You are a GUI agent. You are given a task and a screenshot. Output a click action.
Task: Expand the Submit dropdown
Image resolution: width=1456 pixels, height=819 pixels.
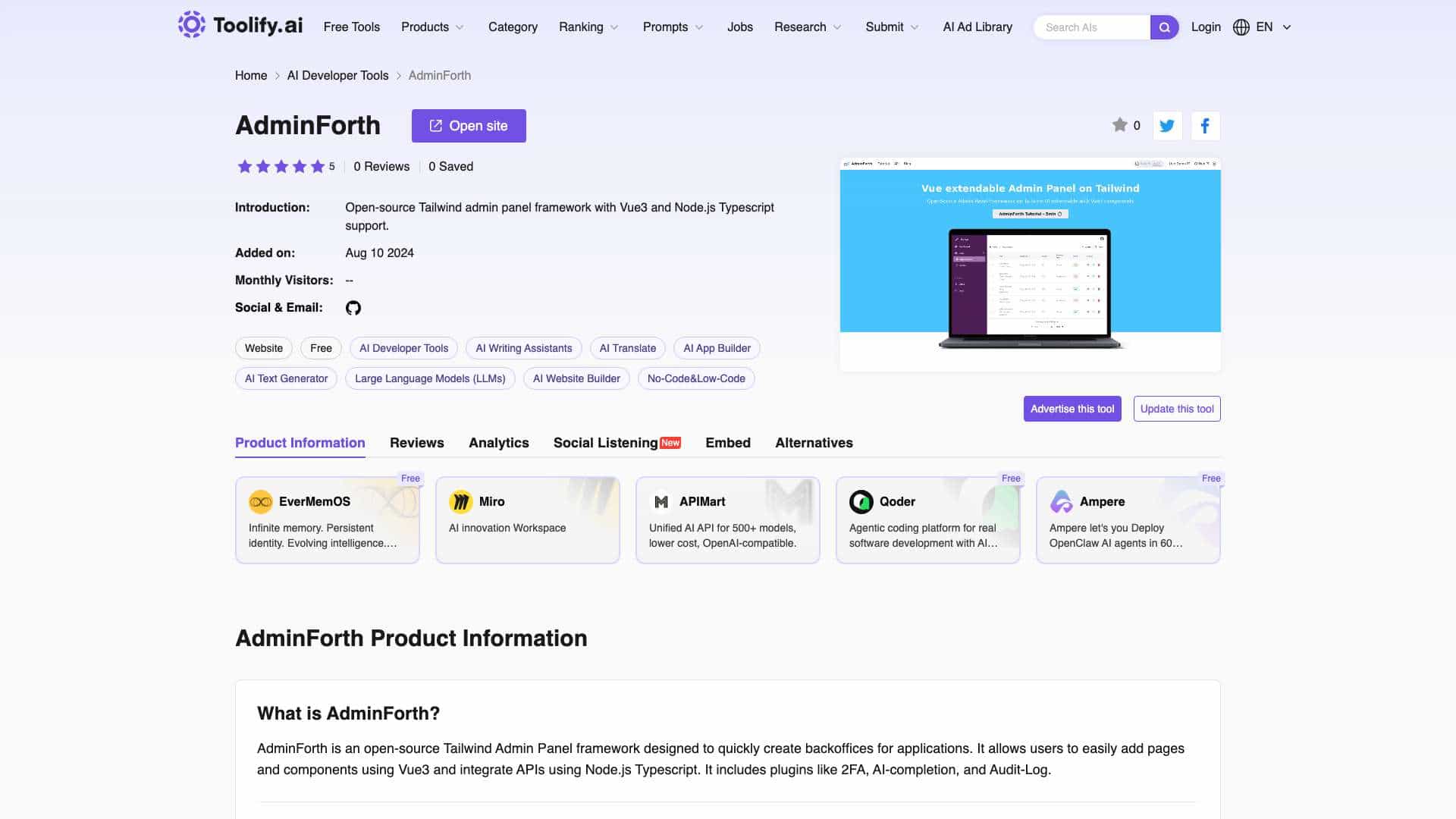(892, 27)
